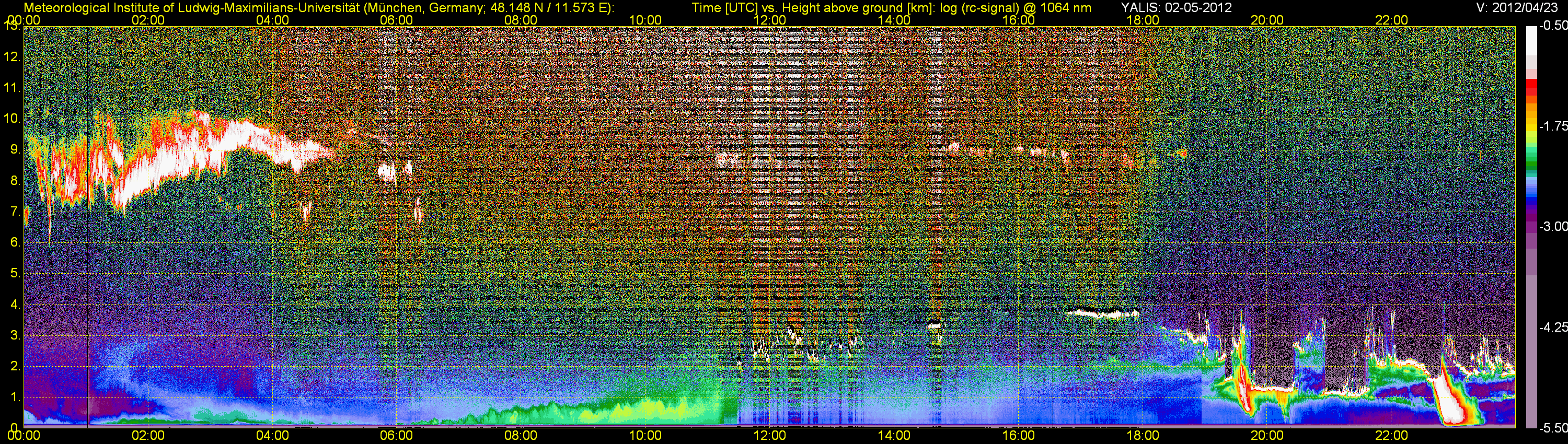Click the 'Time [UTC] vs. Height above ground' caption
This screenshot has height=444, width=1568.
tap(891, 8)
